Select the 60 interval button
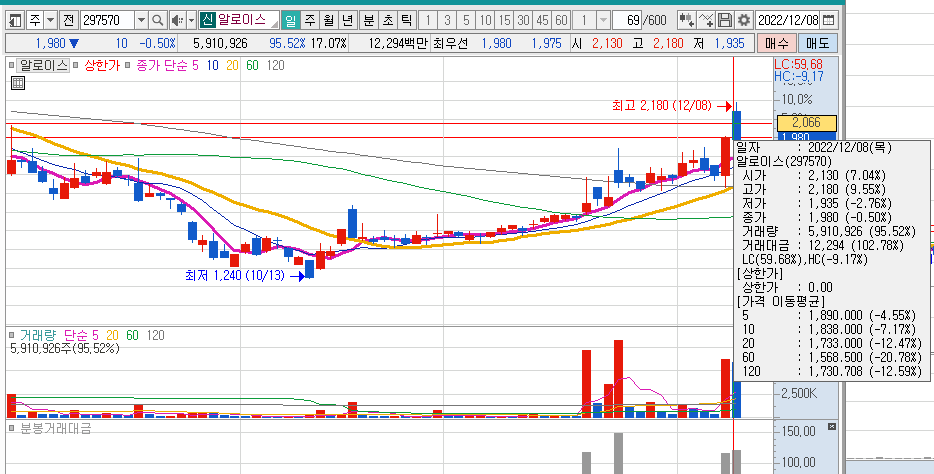 pos(561,20)
